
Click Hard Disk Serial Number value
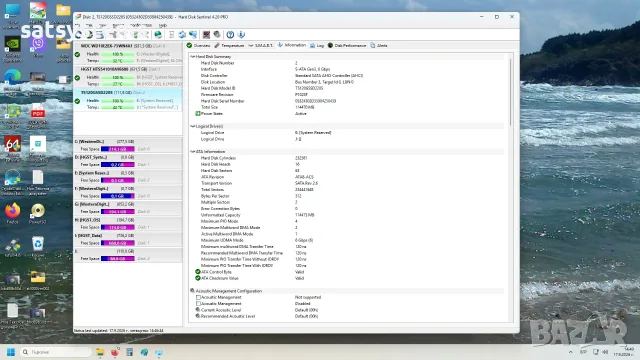316,101
